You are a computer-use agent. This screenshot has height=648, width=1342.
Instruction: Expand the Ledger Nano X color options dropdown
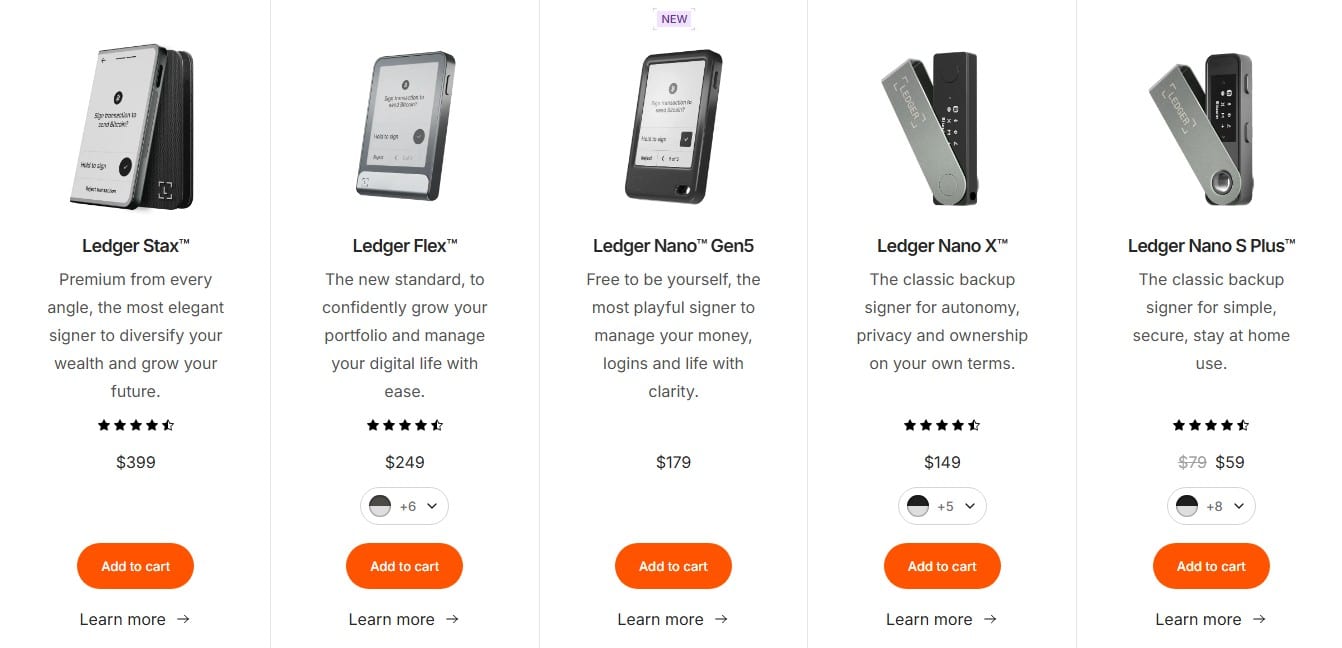pyautogui.click(x=970, y=506)
